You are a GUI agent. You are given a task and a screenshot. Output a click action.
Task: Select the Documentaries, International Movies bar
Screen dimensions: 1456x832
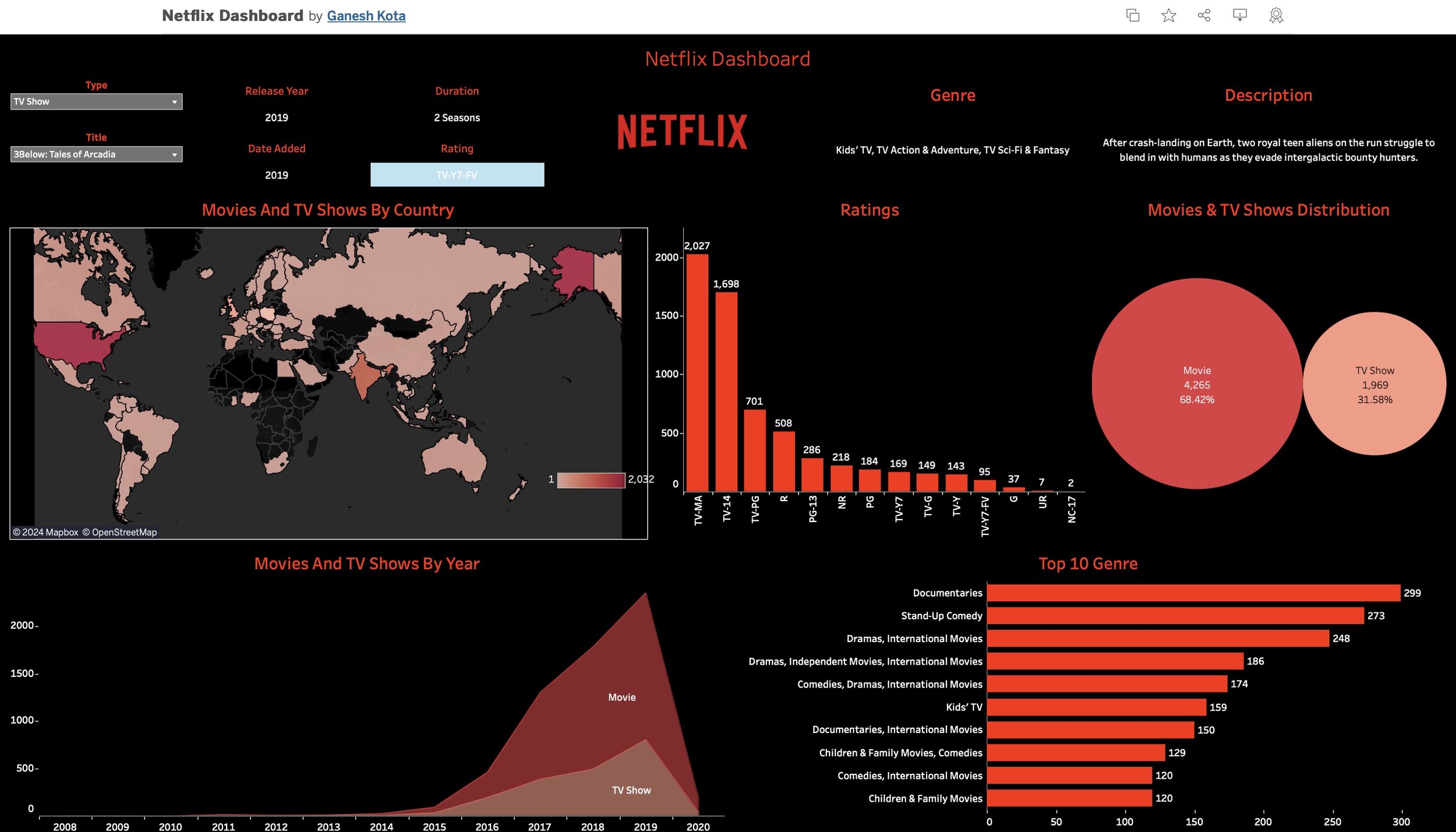1091,730
